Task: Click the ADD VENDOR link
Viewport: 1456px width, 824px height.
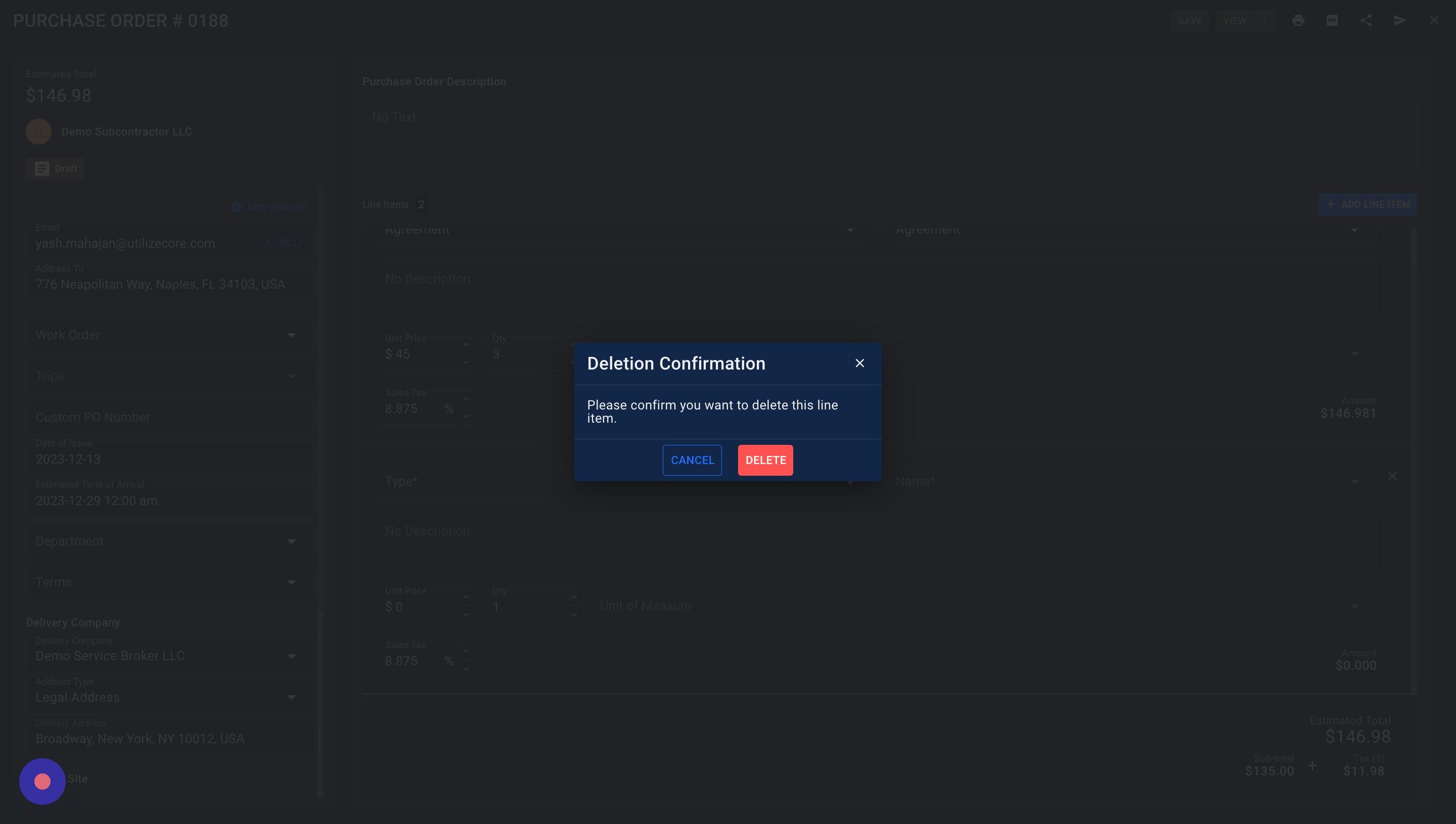Action: [269, 208]
